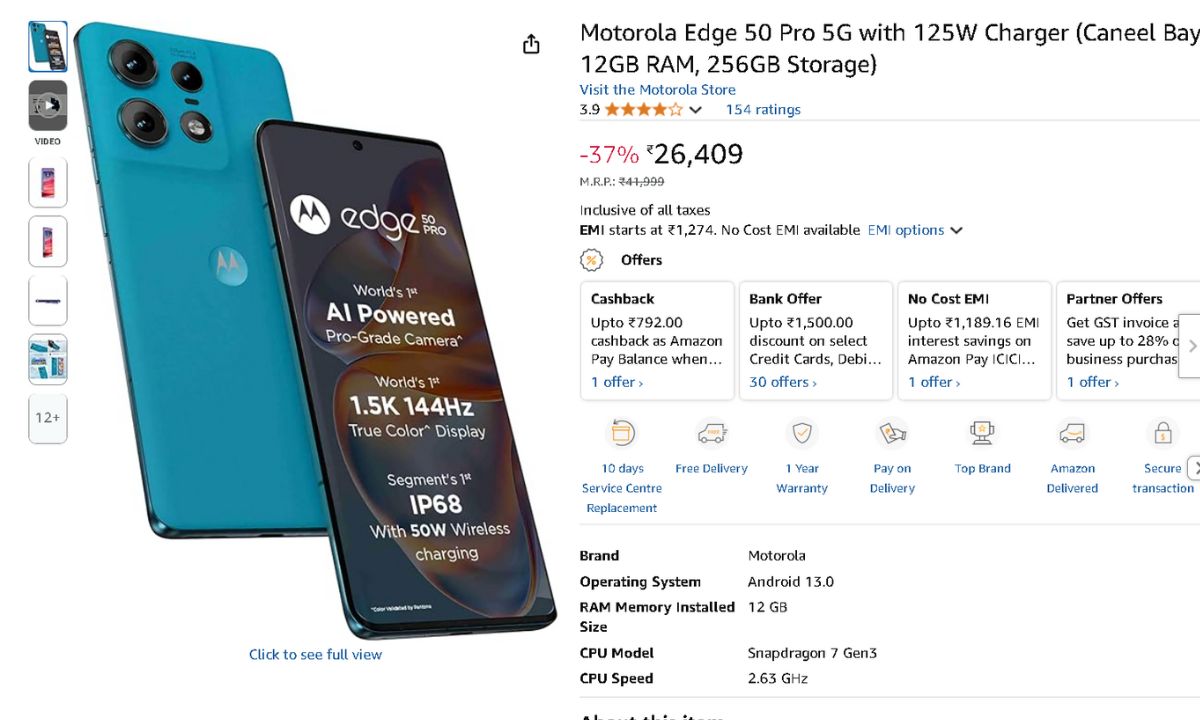Image resolution: width=1200 pixels, height=720 pixels.
Task: Expand the star rating breakdown chevron
Action: click(x=696, y=110)
